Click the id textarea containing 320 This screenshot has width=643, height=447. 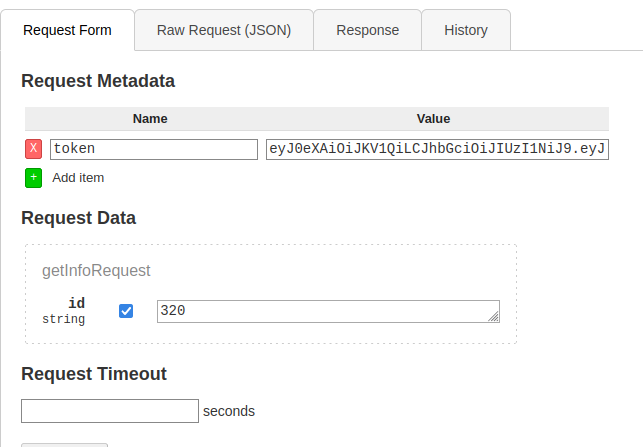(328, 311)
